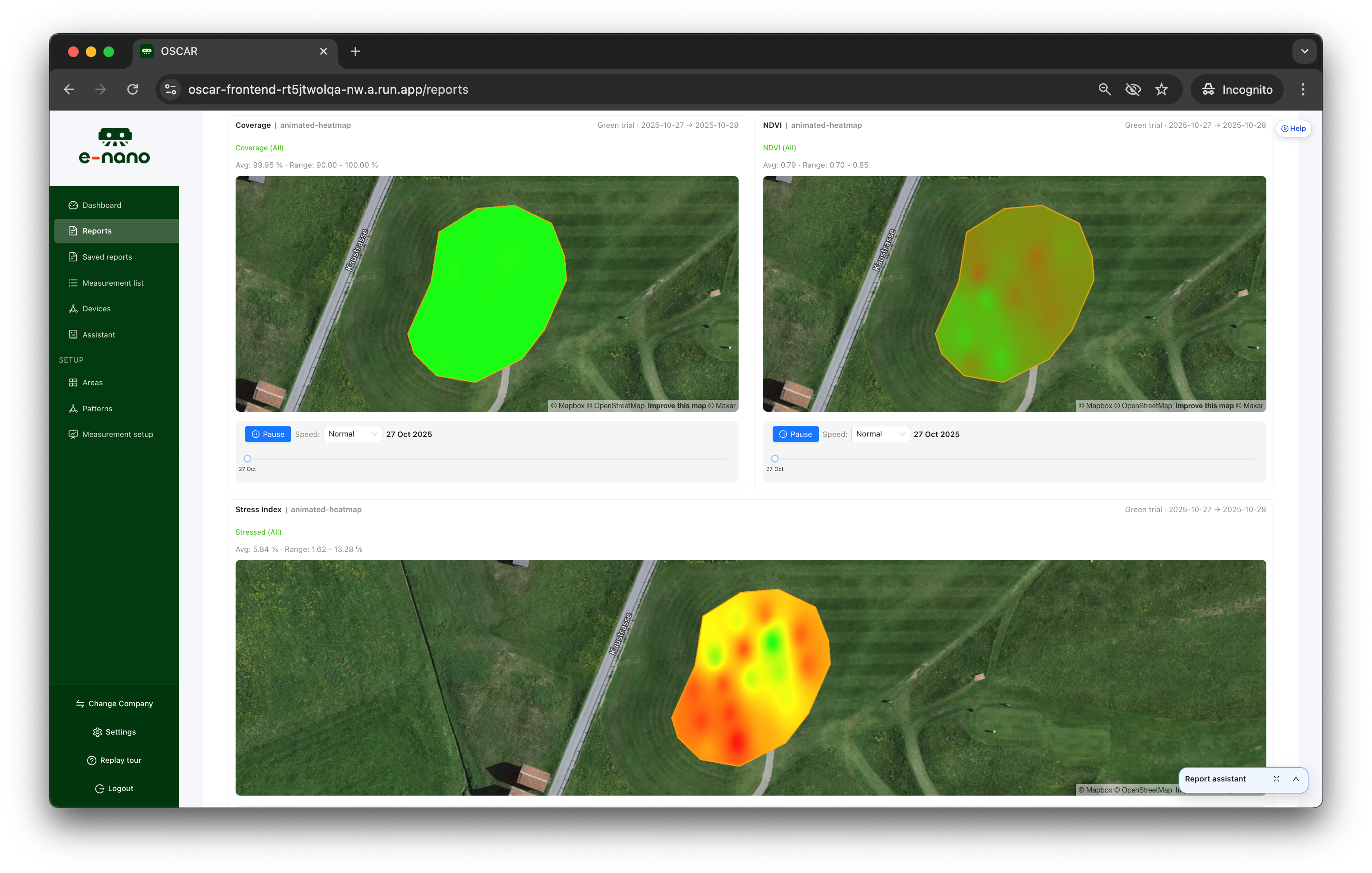Open the browser tab menu chevron

point(1305,51)
